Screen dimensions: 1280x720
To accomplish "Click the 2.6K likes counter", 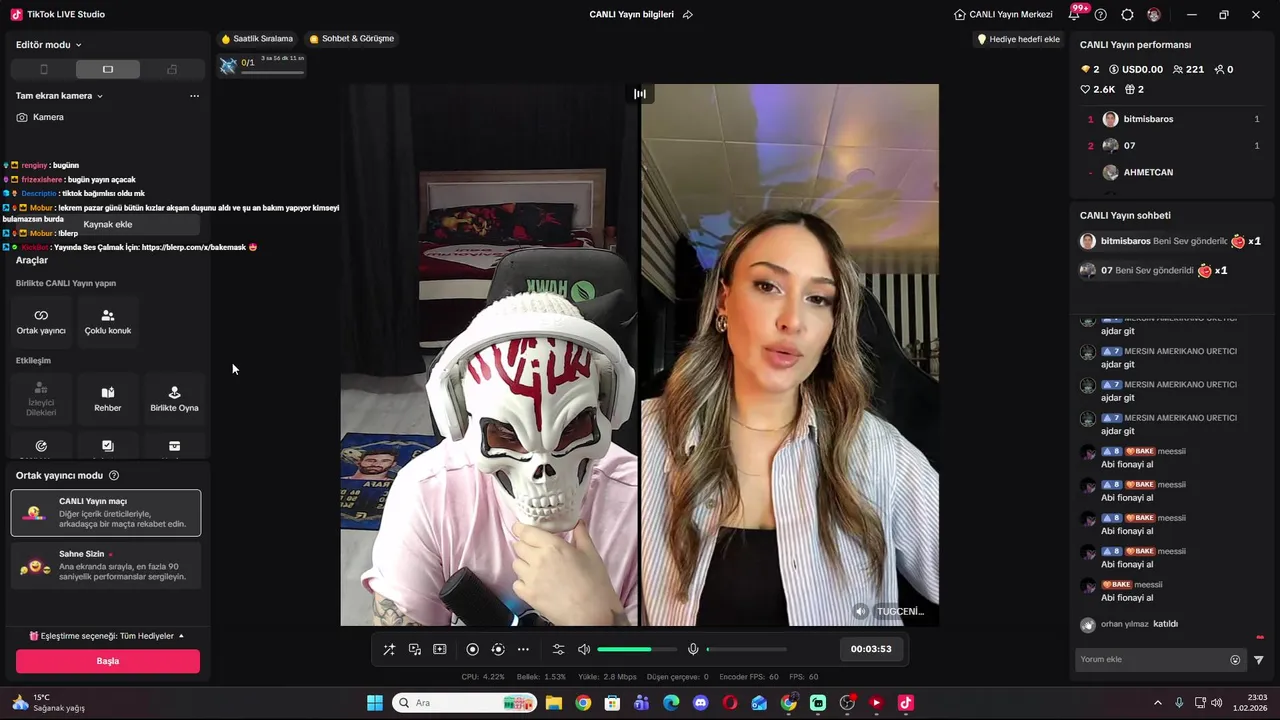I will click(1097, 90).
